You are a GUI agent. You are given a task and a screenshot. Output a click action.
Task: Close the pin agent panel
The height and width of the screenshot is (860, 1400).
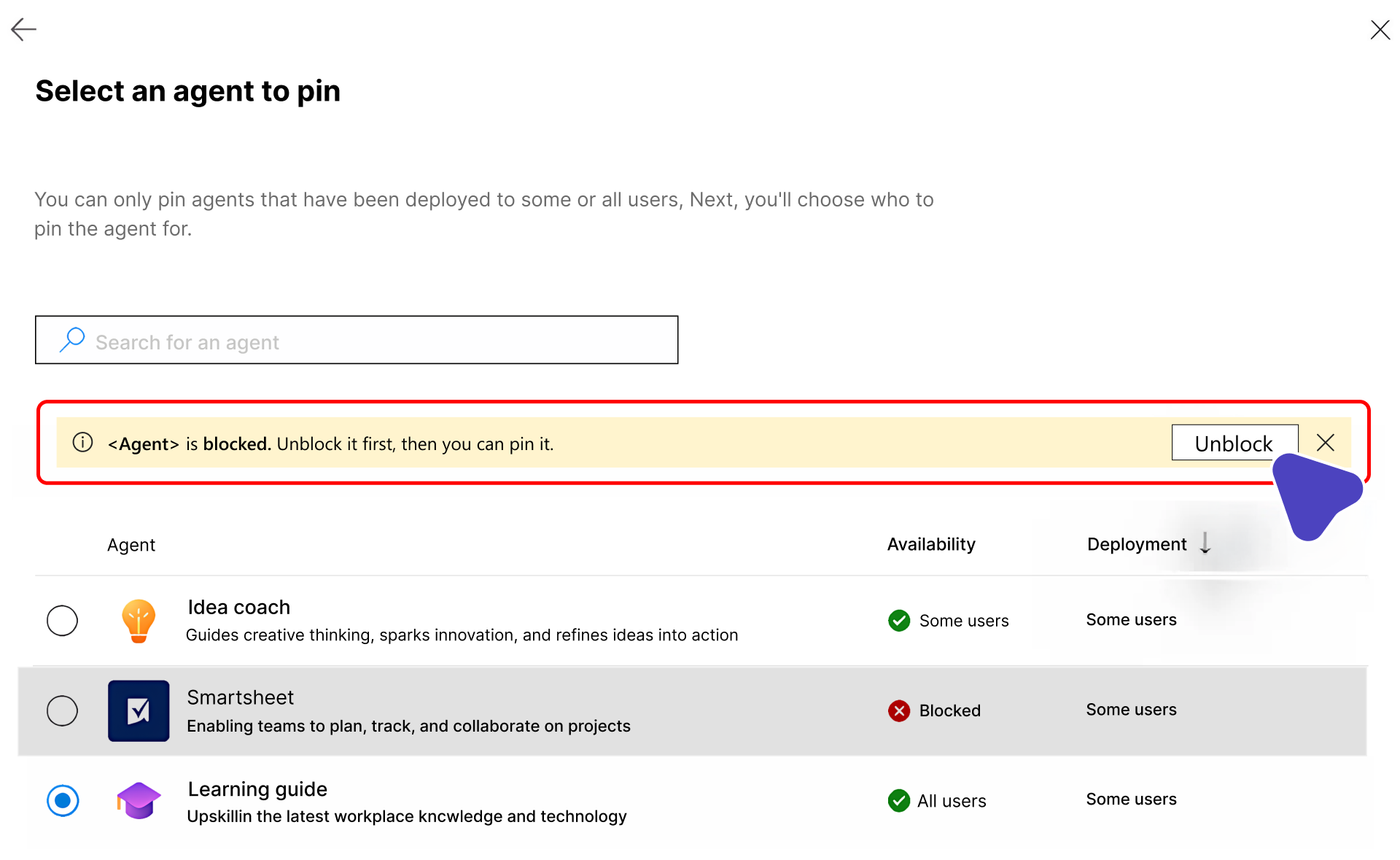[x=1380, y=29]
